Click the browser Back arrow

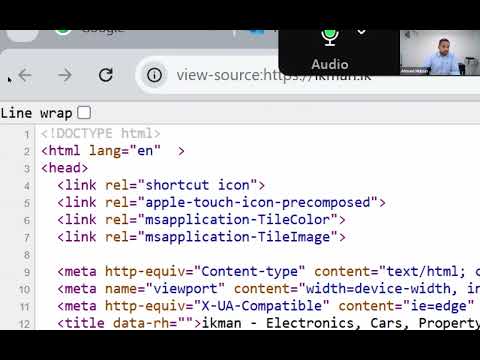(x=25, y=75)
